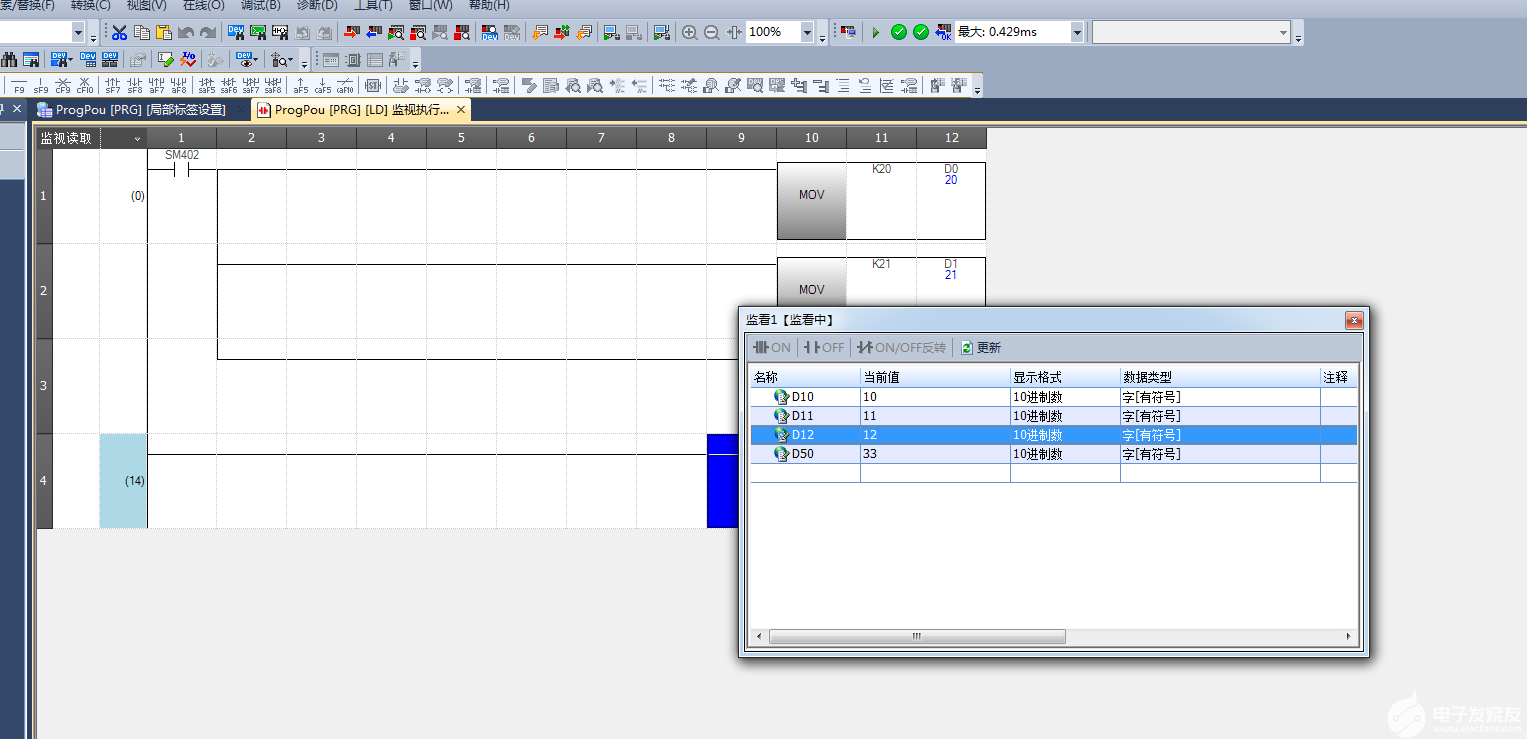Click the step (14) row label
1527x739 pixels.
click(134, 481)
